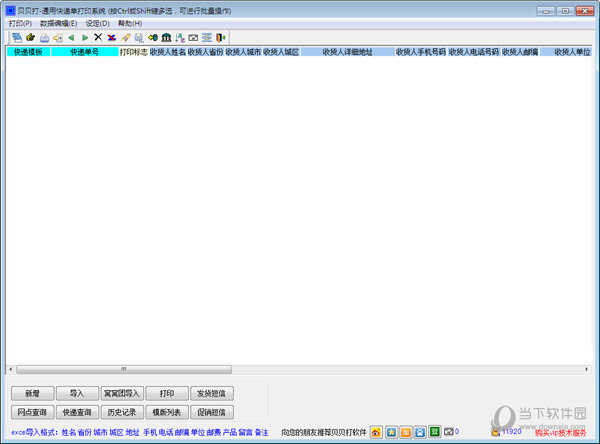The width and height of the screenshot is (600, 444).
Task: Click the black X delete icon
Action: point(98,37)
